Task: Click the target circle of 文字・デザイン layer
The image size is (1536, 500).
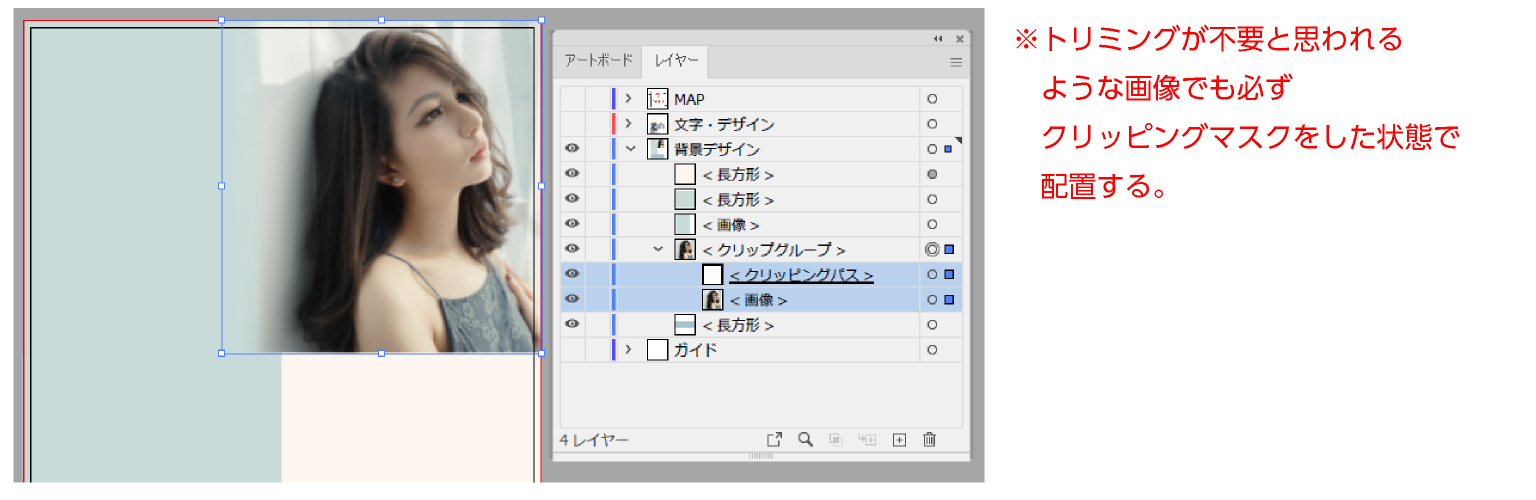Action: click(932, 124)
